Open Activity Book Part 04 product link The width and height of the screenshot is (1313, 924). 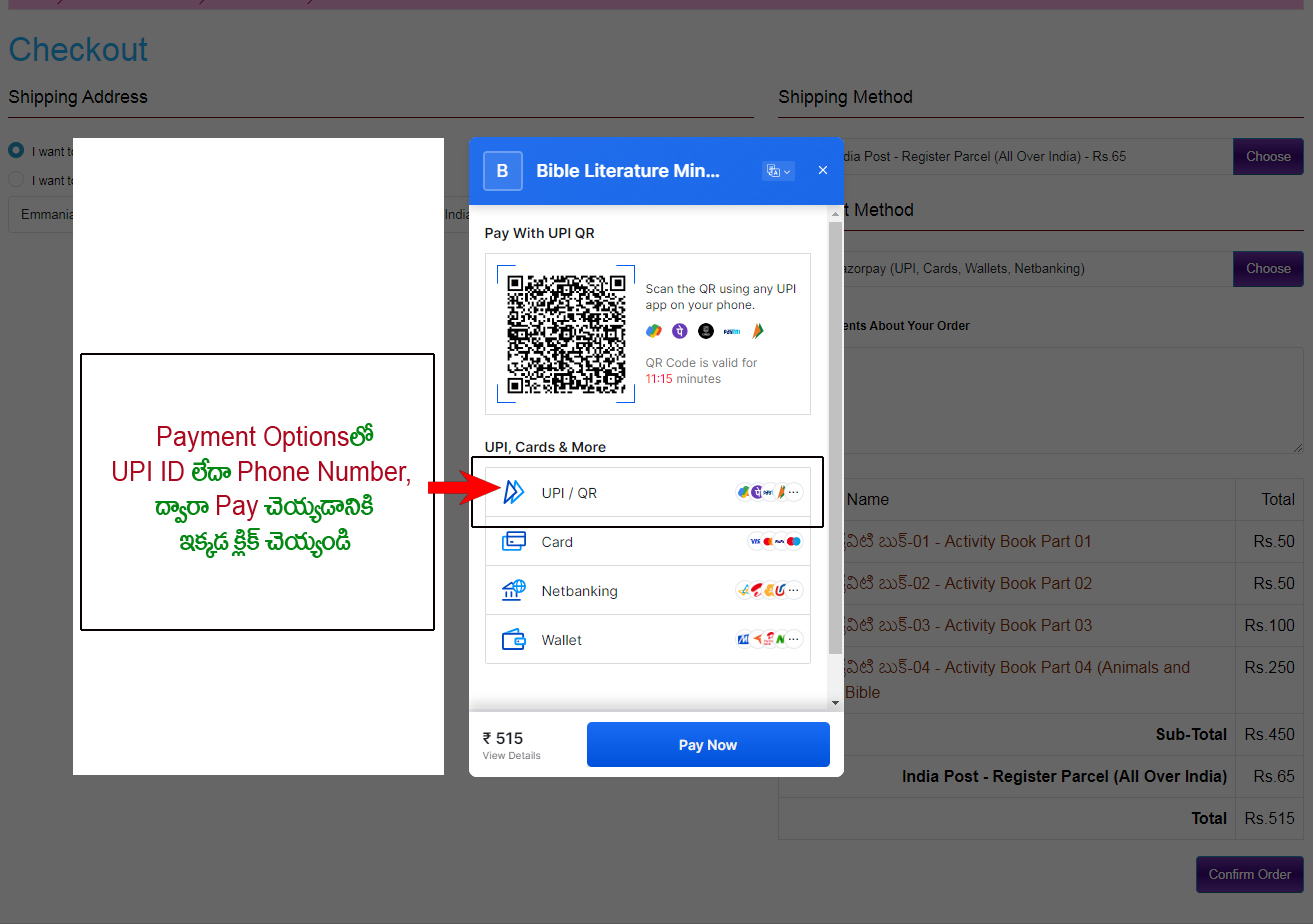click(1017, 679)
